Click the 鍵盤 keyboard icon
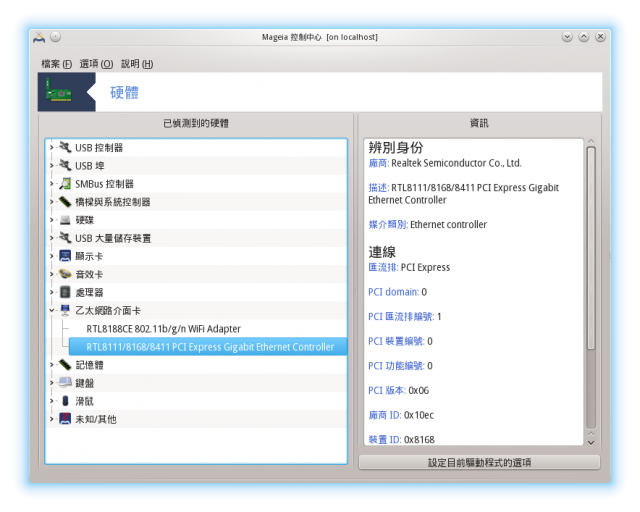The height and width of the screenshot is (512, 640). 65,383
